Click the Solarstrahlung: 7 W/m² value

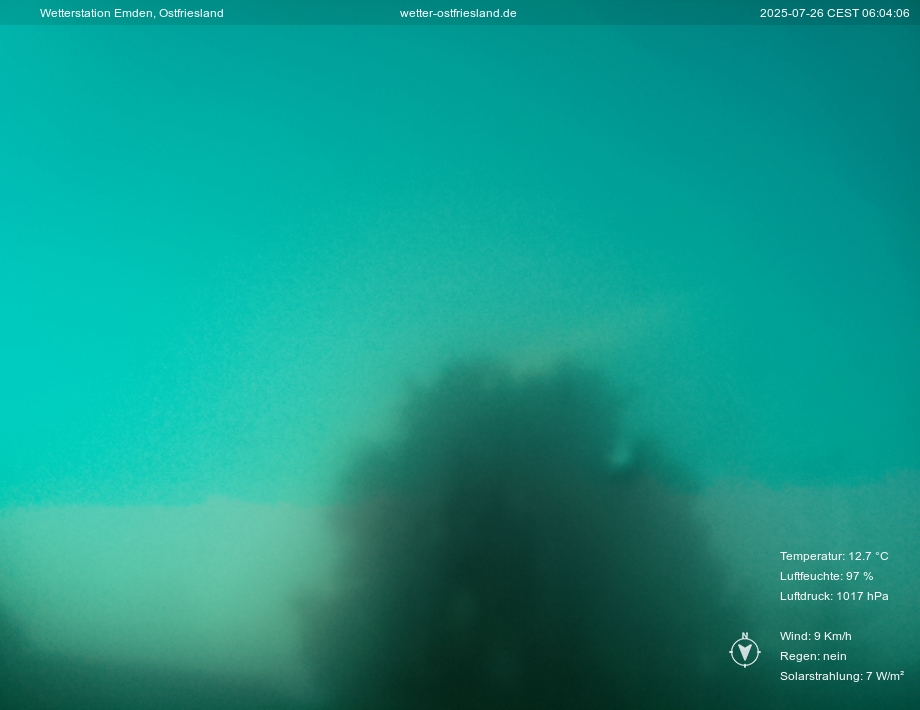[841, 676]
